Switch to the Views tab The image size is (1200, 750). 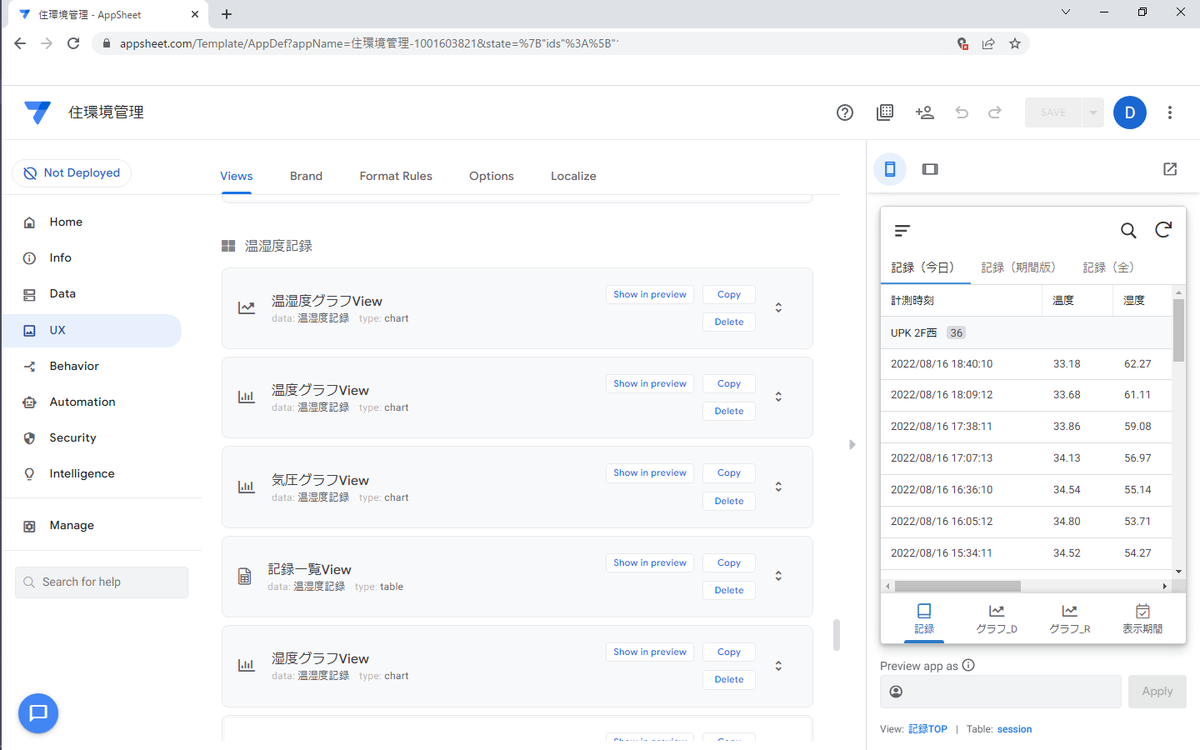pyautogui.click(x=236, y=176)
